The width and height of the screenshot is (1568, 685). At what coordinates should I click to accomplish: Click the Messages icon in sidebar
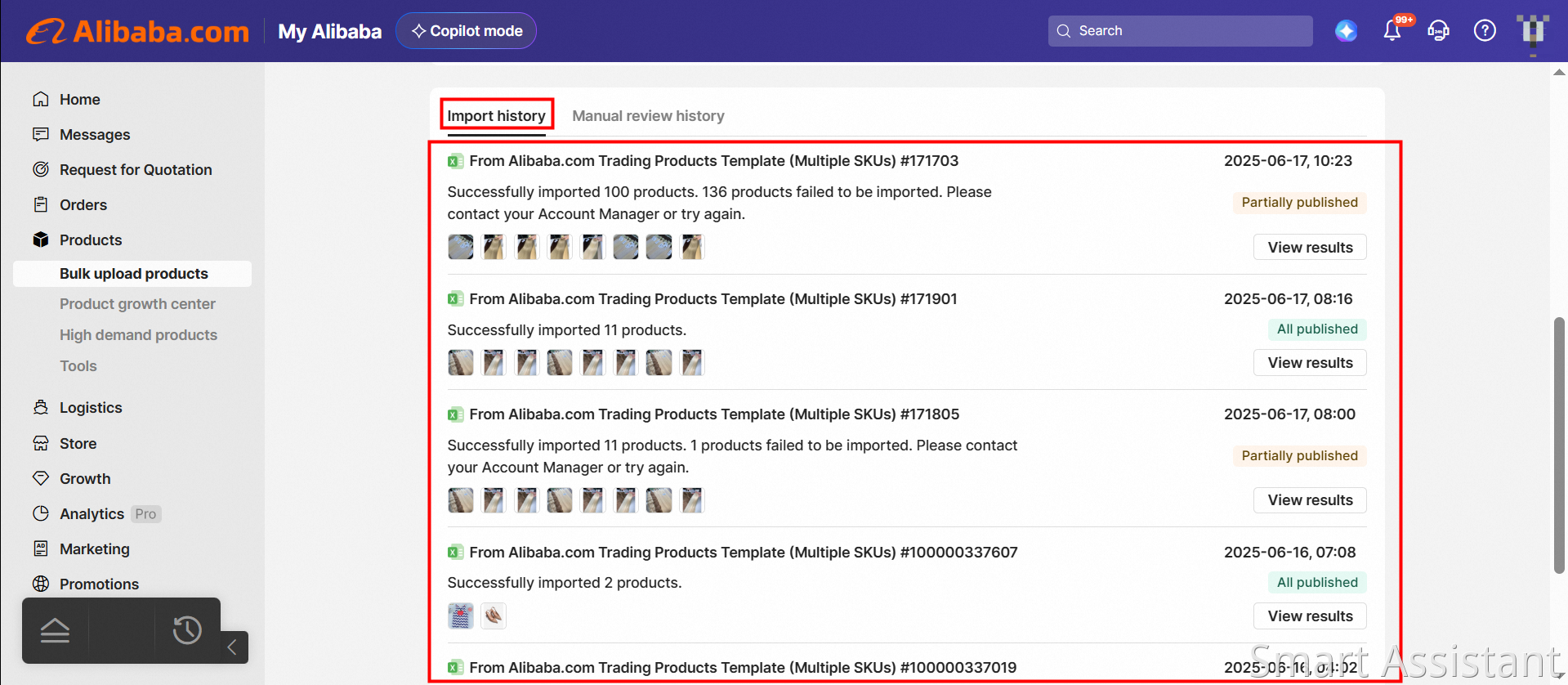pos(41,134)
